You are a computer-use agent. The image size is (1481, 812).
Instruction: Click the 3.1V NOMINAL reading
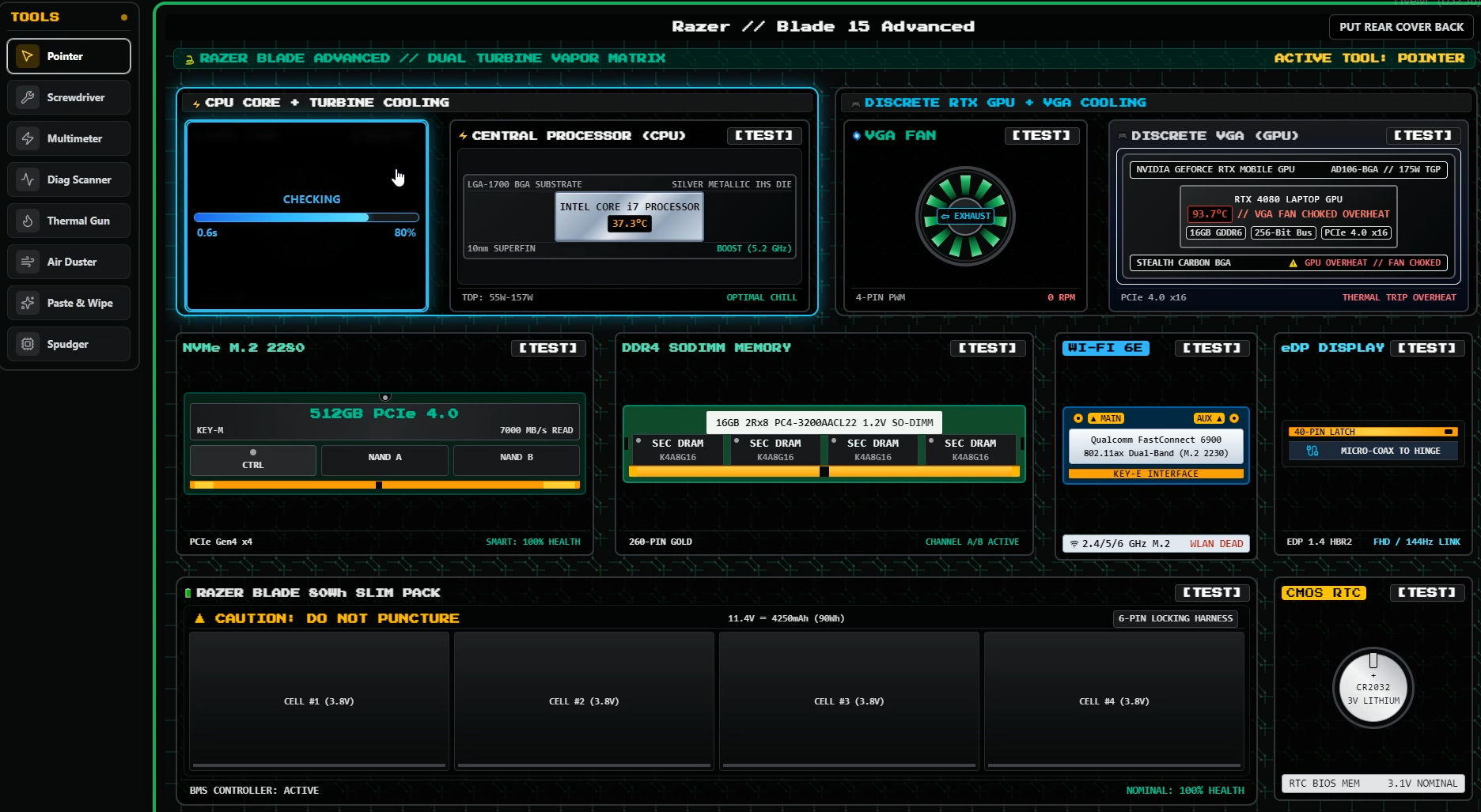pos(1422,784)
